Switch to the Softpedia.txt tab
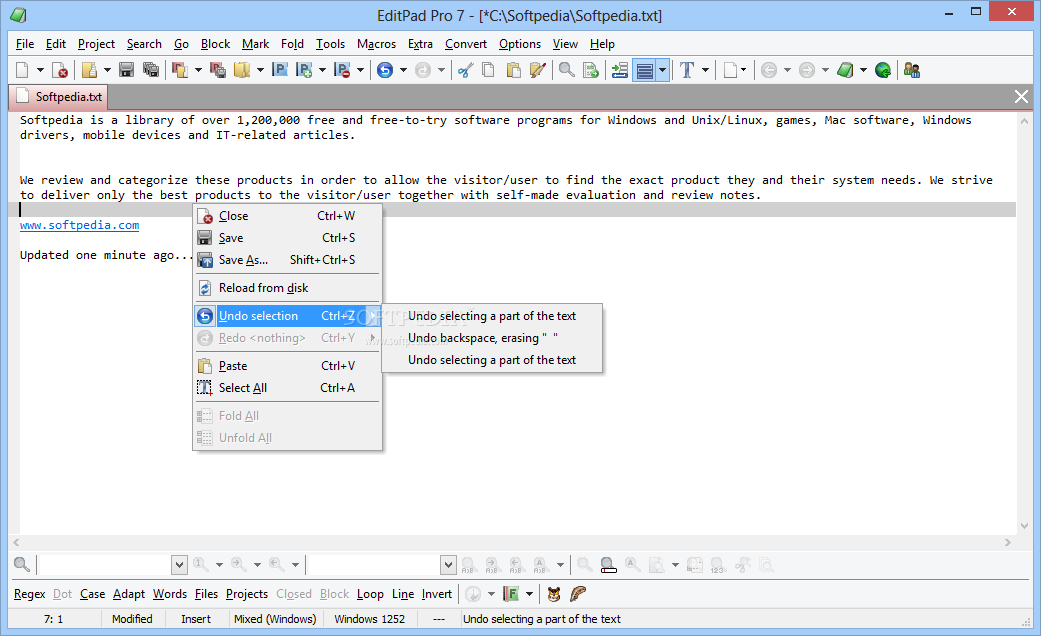The width and height of the screenshot is (1041, 636). point(58,97)
